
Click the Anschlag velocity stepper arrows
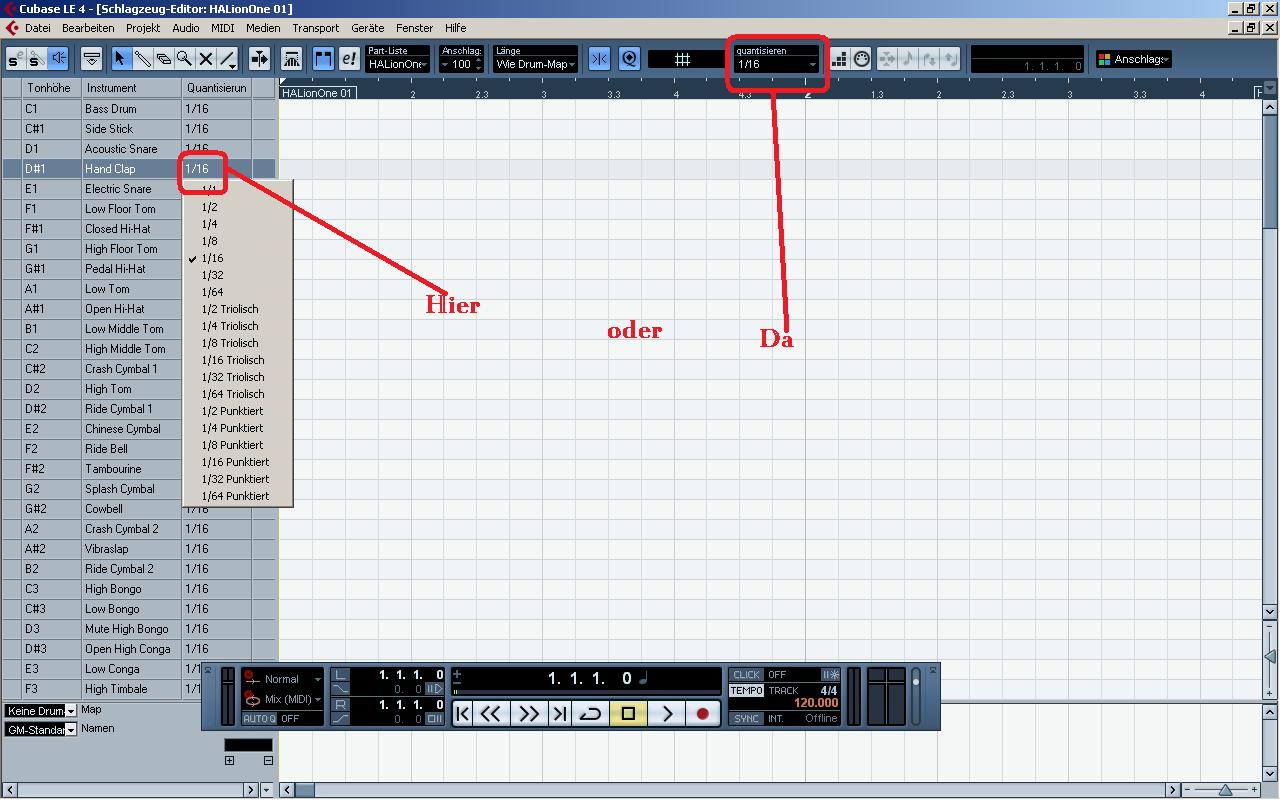click(478, 64)
